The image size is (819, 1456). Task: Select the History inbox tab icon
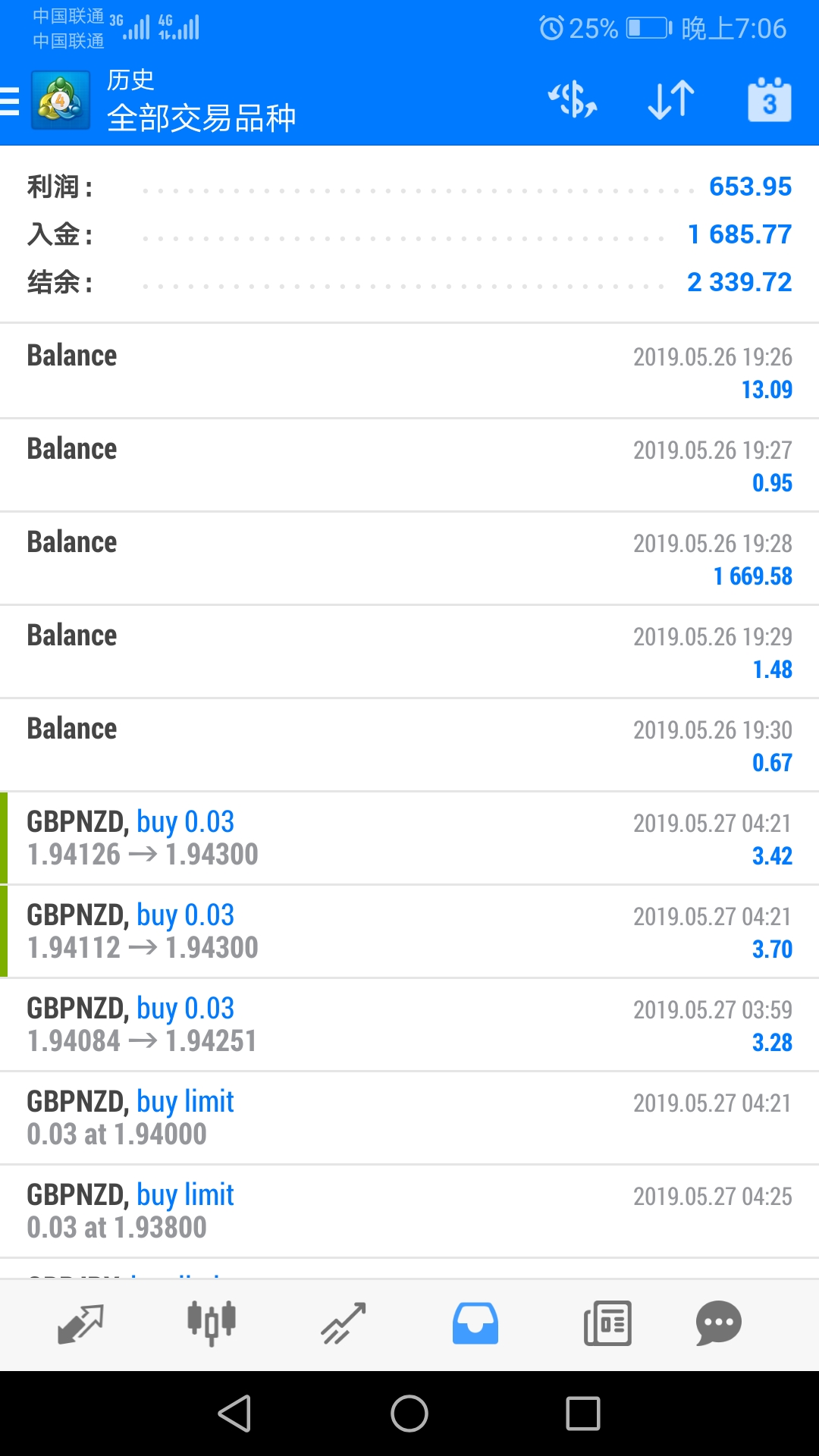475,1324
